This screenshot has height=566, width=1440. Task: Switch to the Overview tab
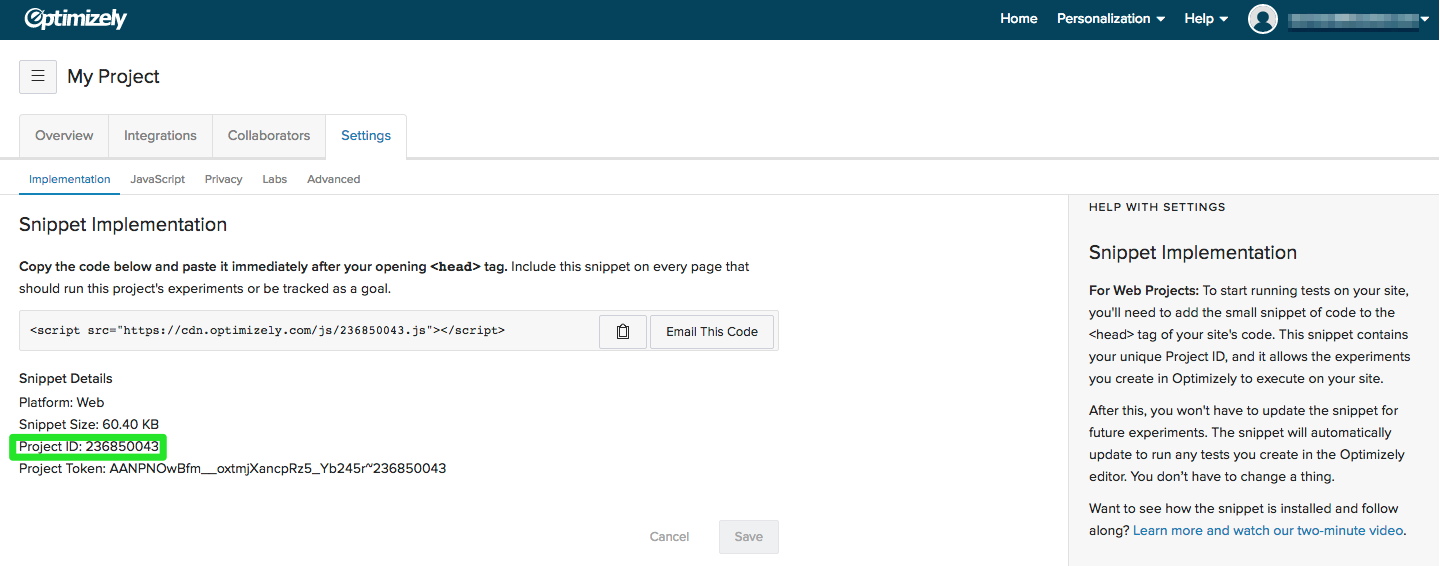[64, 136]
